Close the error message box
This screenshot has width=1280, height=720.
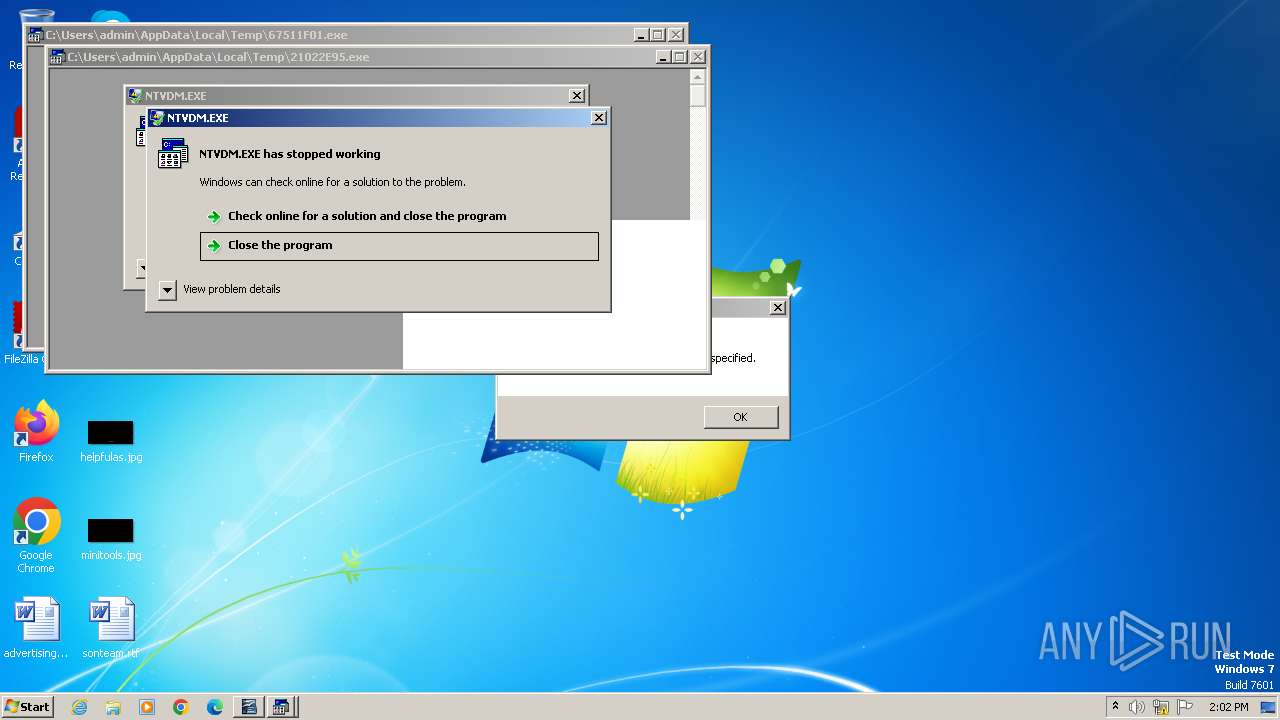[x=778, y=308]
